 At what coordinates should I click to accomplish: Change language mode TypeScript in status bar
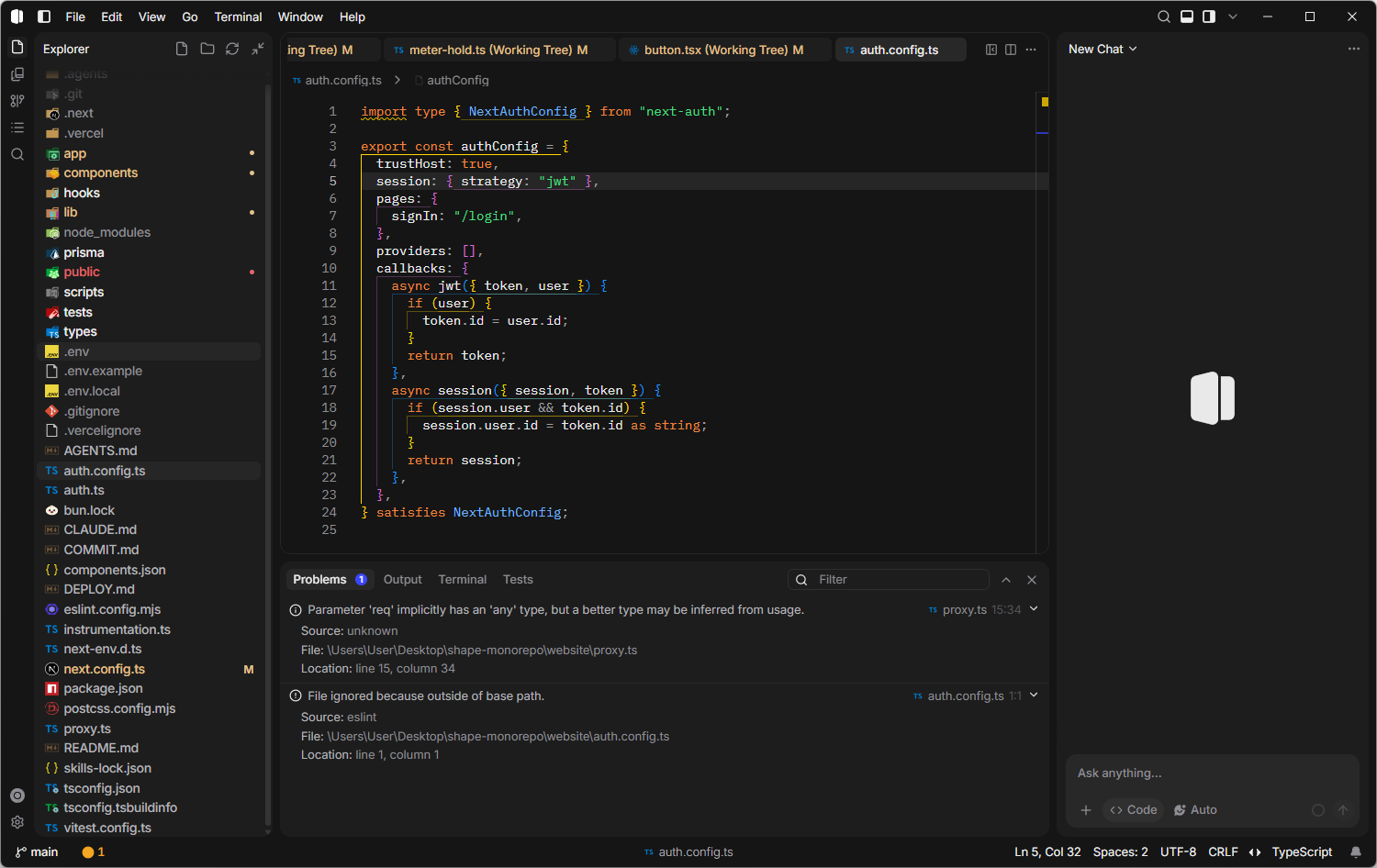pyautogui.click(x=1302, y=851)
